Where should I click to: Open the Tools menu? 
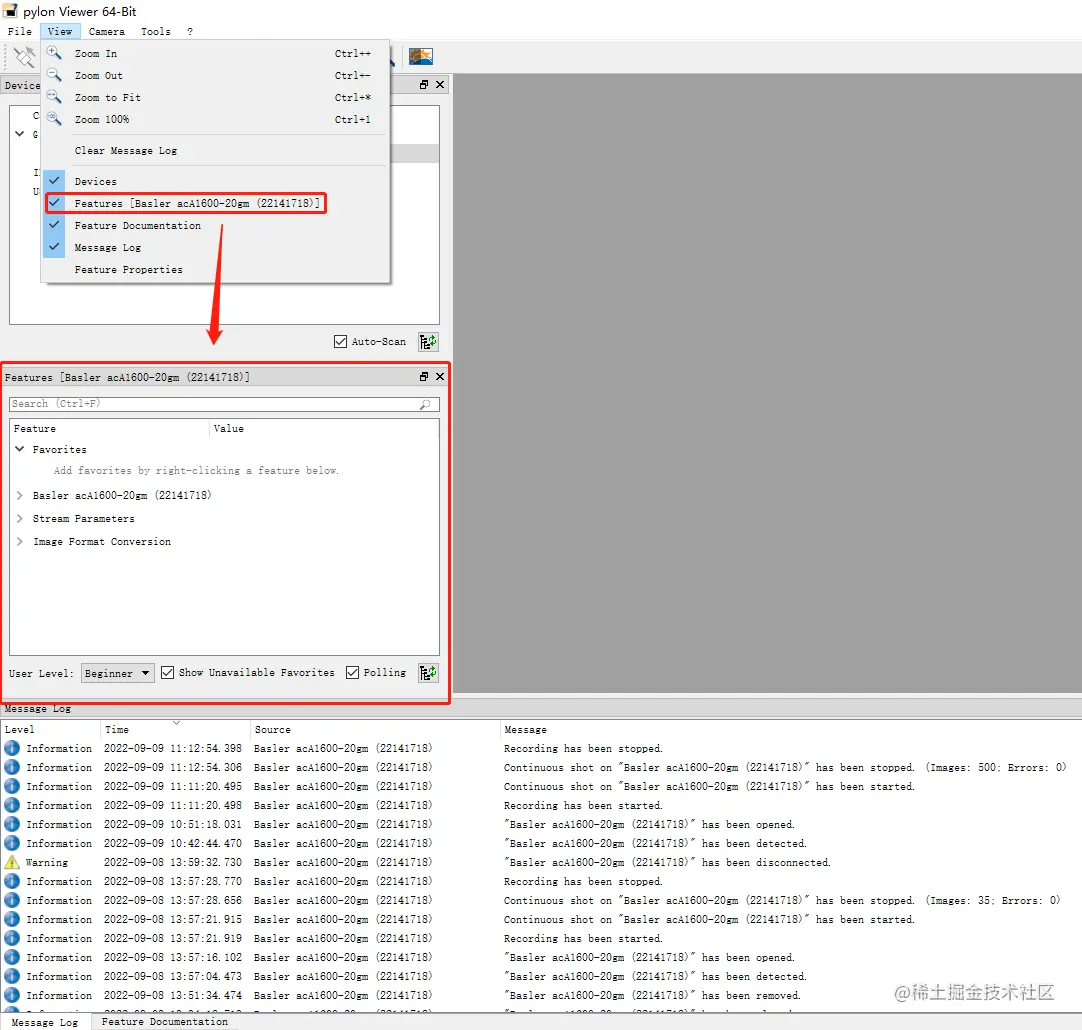tap(156, 31)
